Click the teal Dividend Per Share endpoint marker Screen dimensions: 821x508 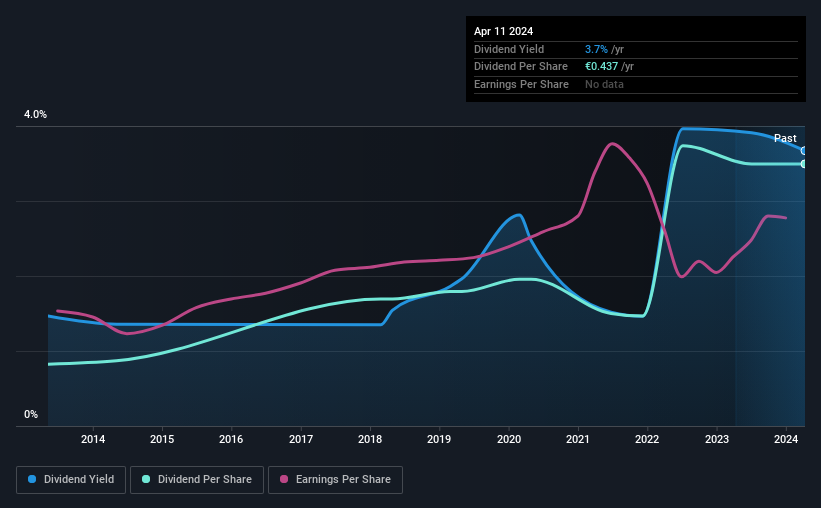pyautogui.click(x=803, y=164)
